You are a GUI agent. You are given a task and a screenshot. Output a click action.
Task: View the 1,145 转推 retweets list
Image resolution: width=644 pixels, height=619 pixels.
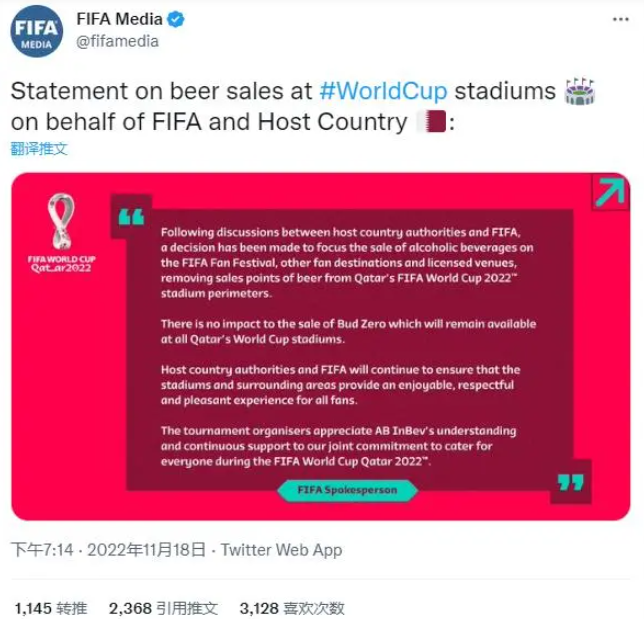[x=51, y=607]
